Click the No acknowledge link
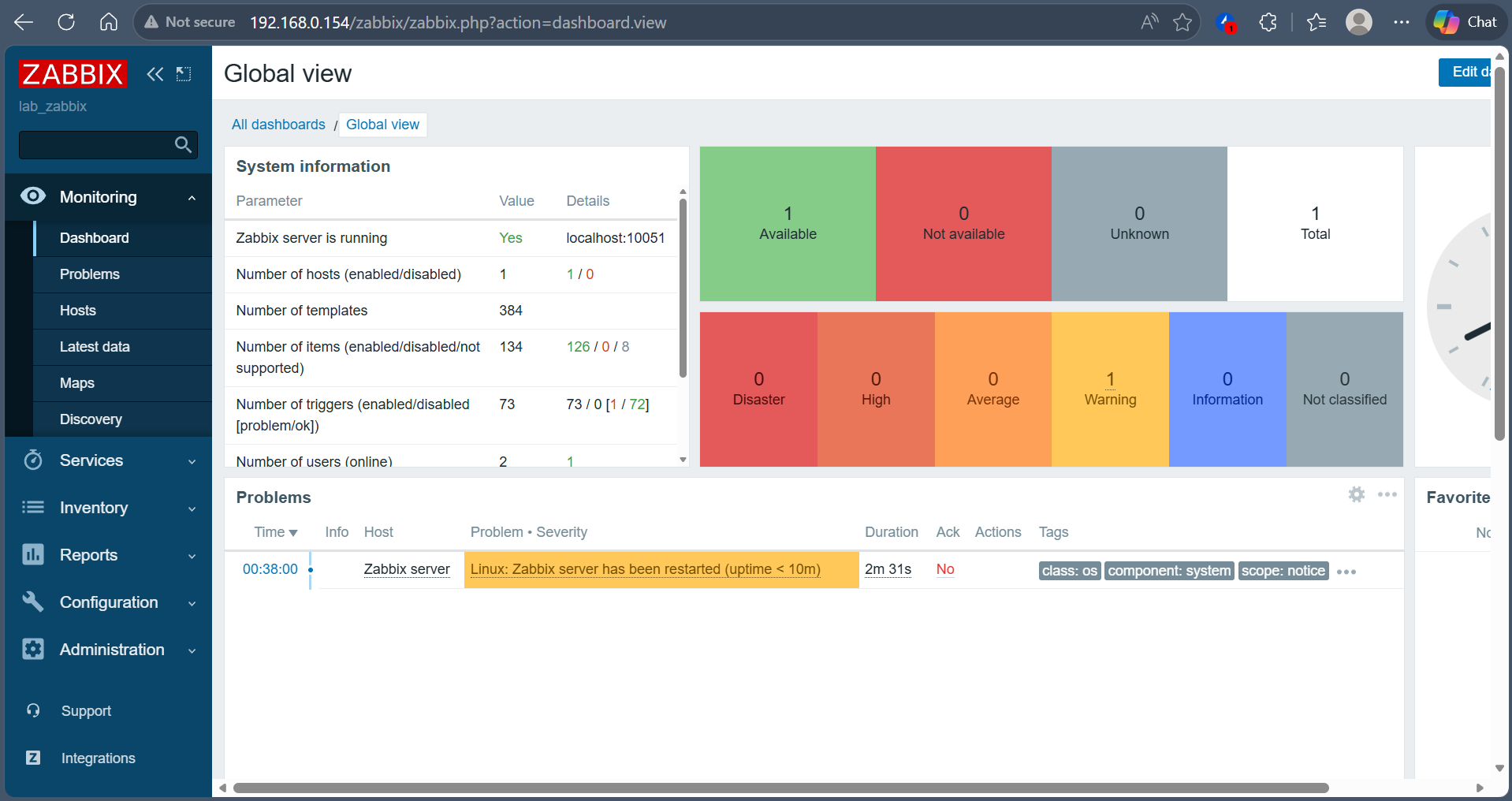 click(945, 569)
